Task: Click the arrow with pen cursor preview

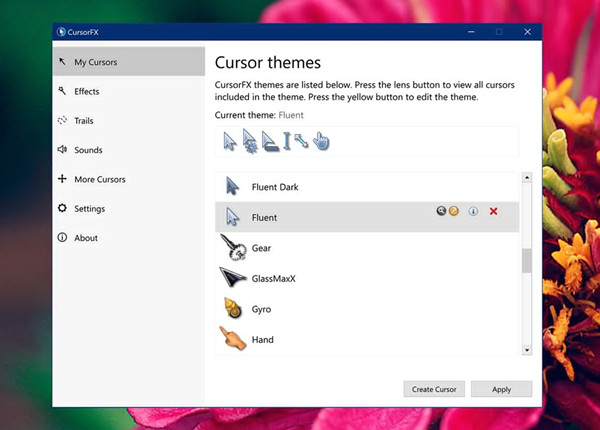Action: [270, 141]
